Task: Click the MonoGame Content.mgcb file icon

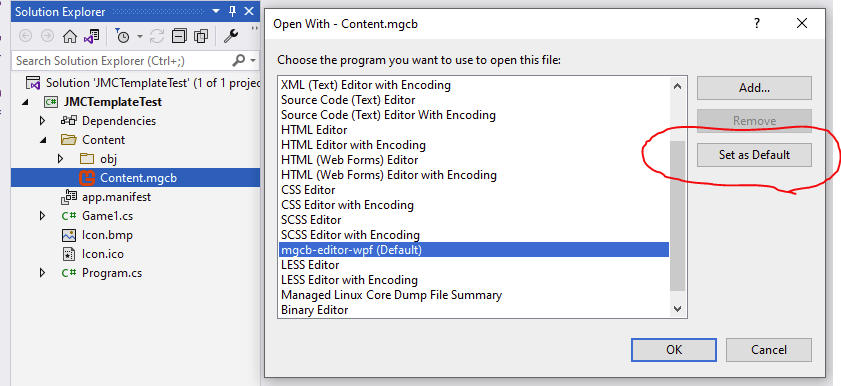Action: tap(87, 177)
